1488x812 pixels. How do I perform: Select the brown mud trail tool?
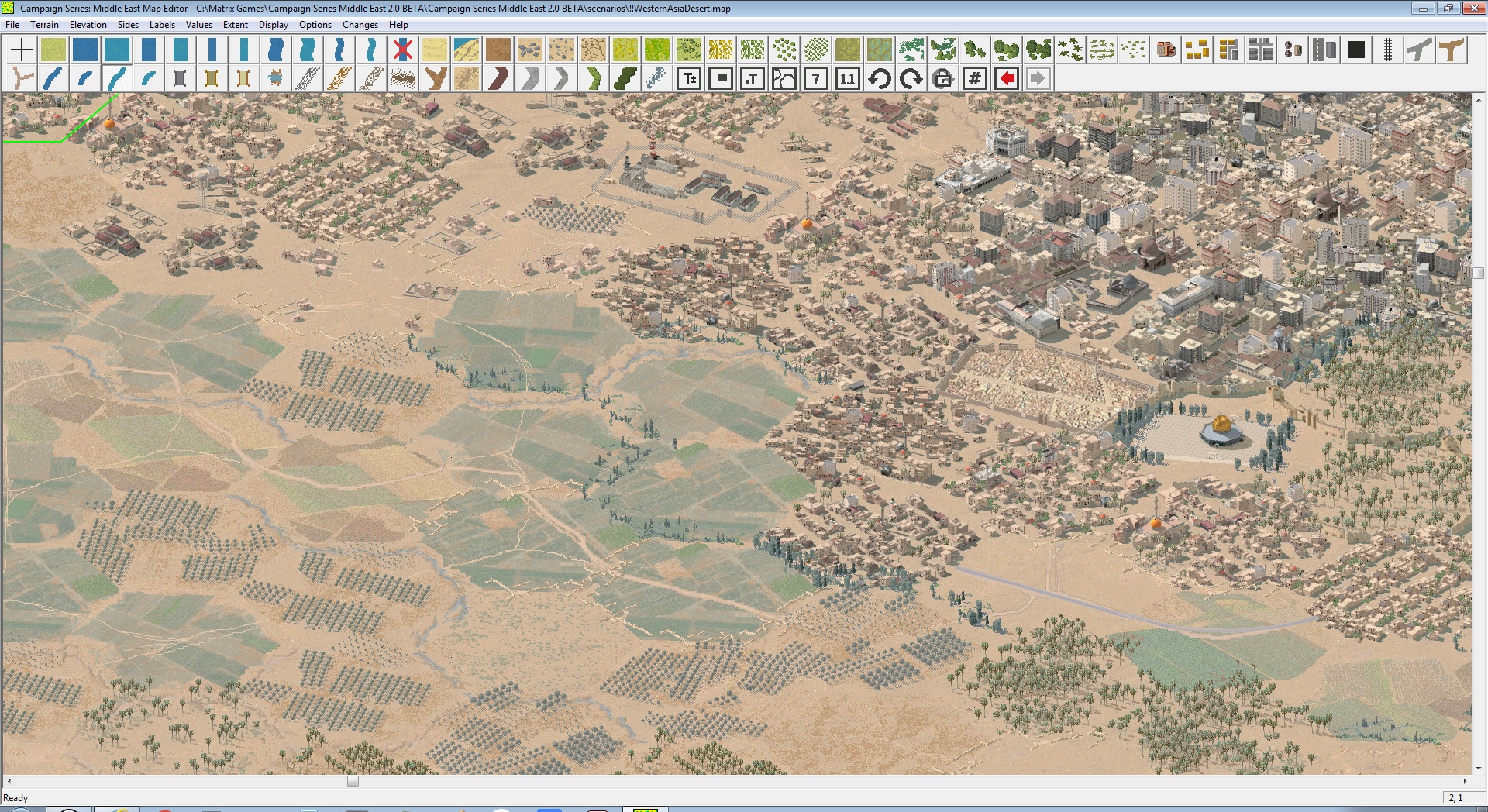[402, 78]
